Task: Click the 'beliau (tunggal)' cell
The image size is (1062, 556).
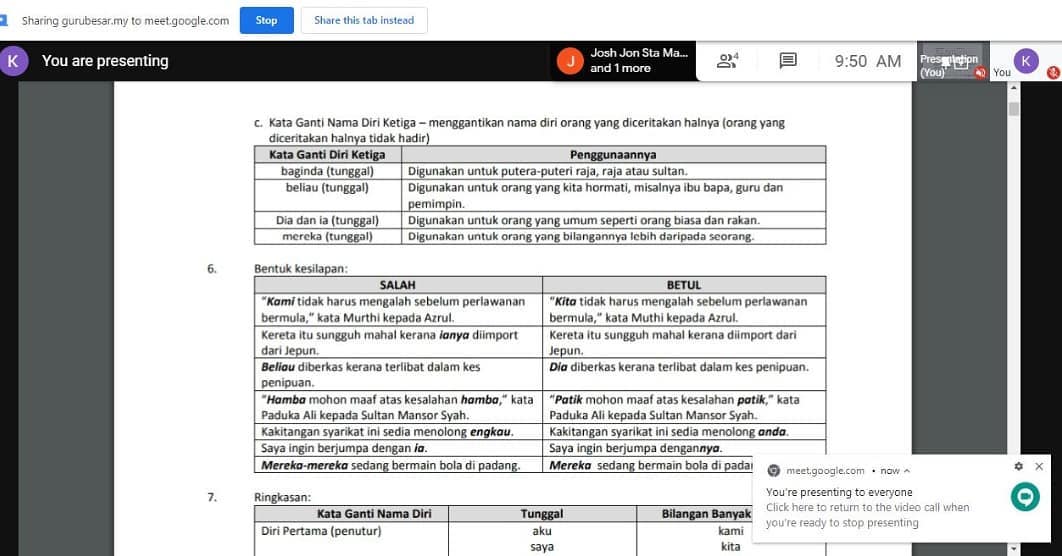Action: [x=327, y=196]
